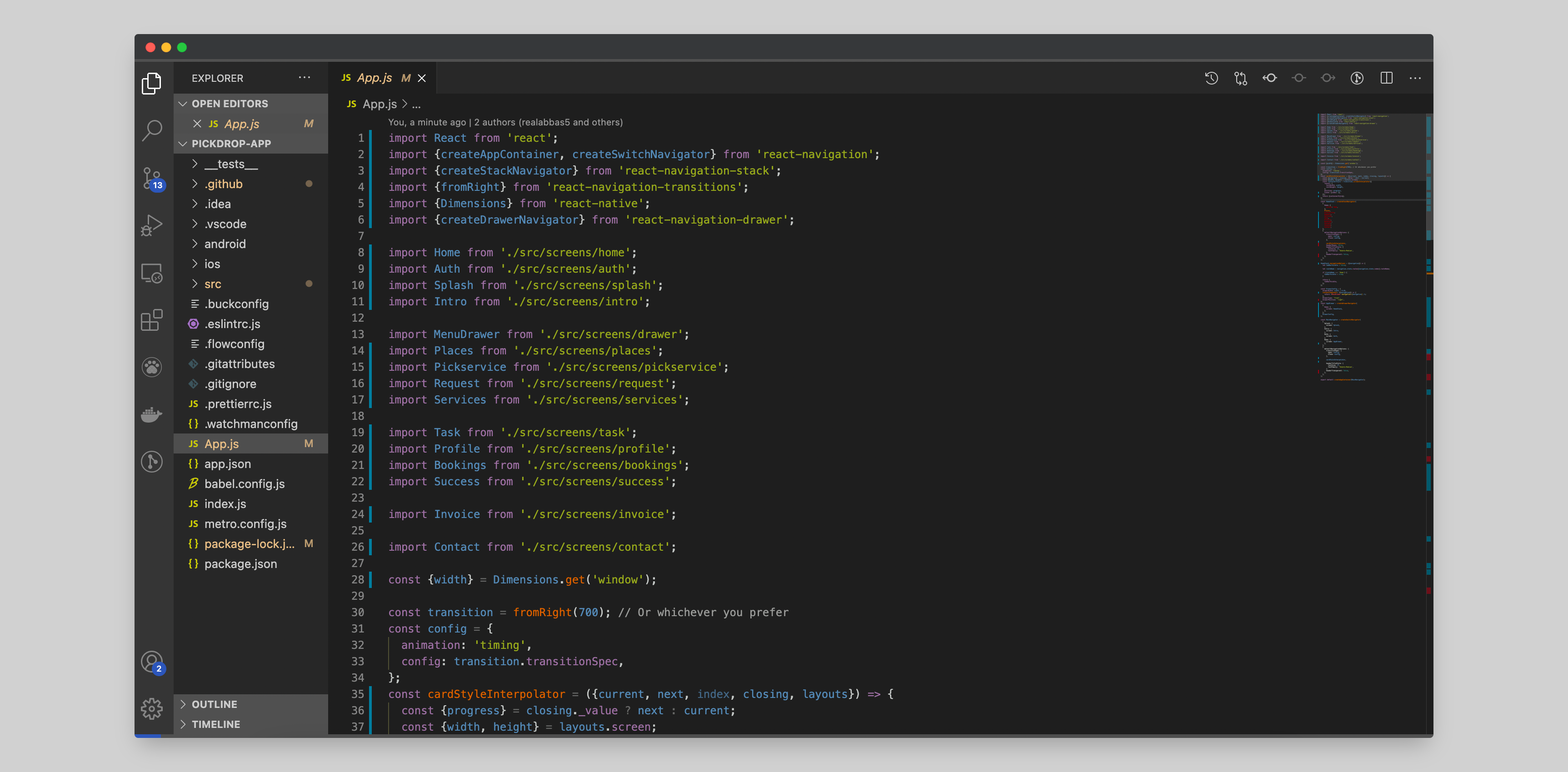Screen dimensions: 1568x772
Task: Expand the .github folder
Action: pos(251,184)
